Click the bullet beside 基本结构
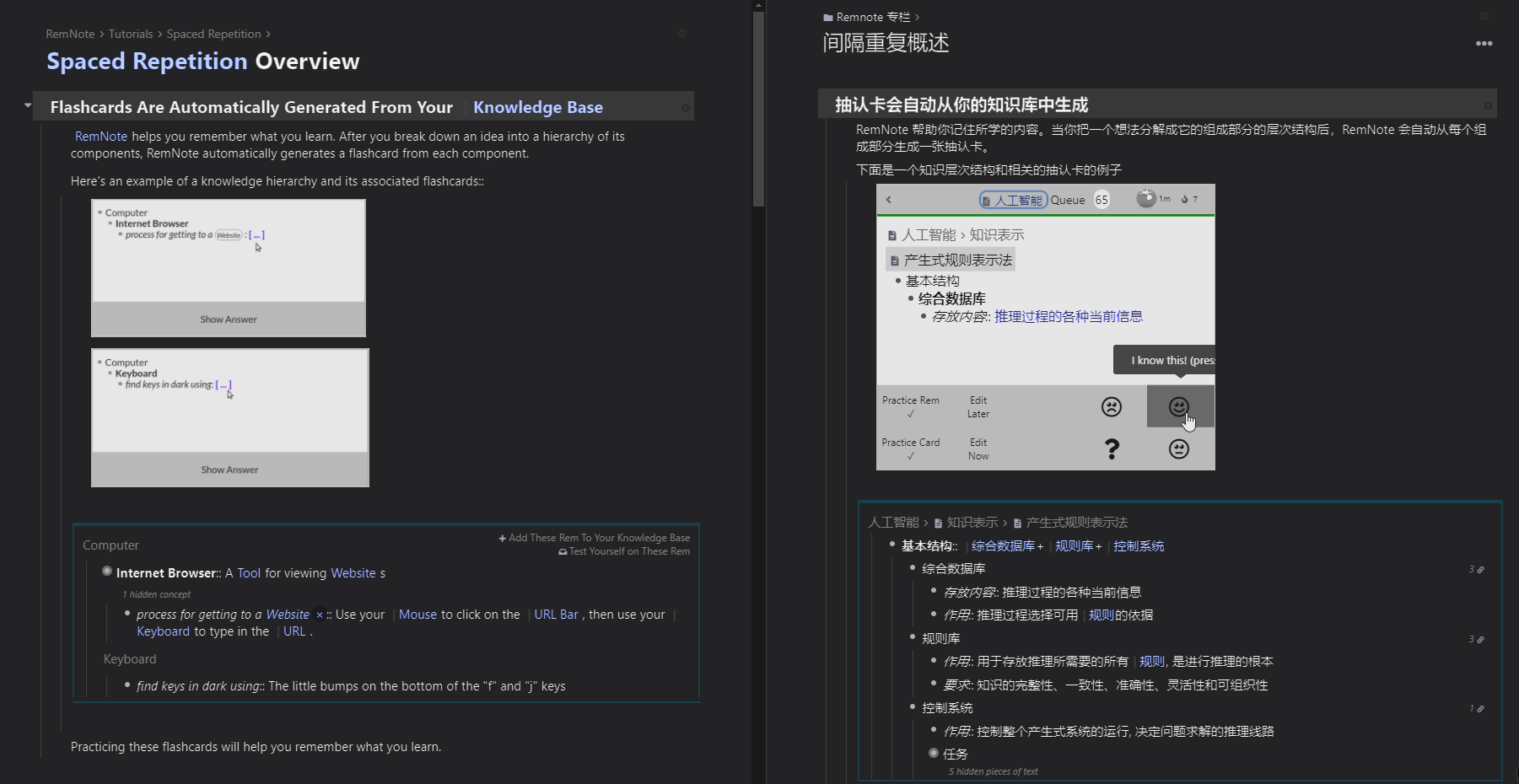 [x=892, y=545]
